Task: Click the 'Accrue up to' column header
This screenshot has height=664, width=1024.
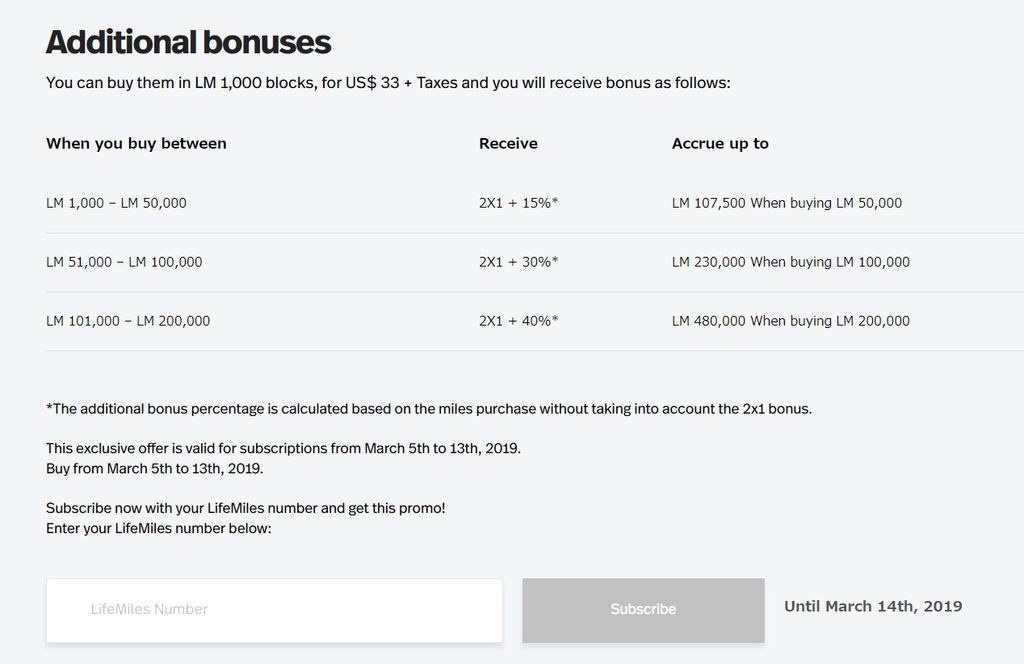Action: click(720, 144)
